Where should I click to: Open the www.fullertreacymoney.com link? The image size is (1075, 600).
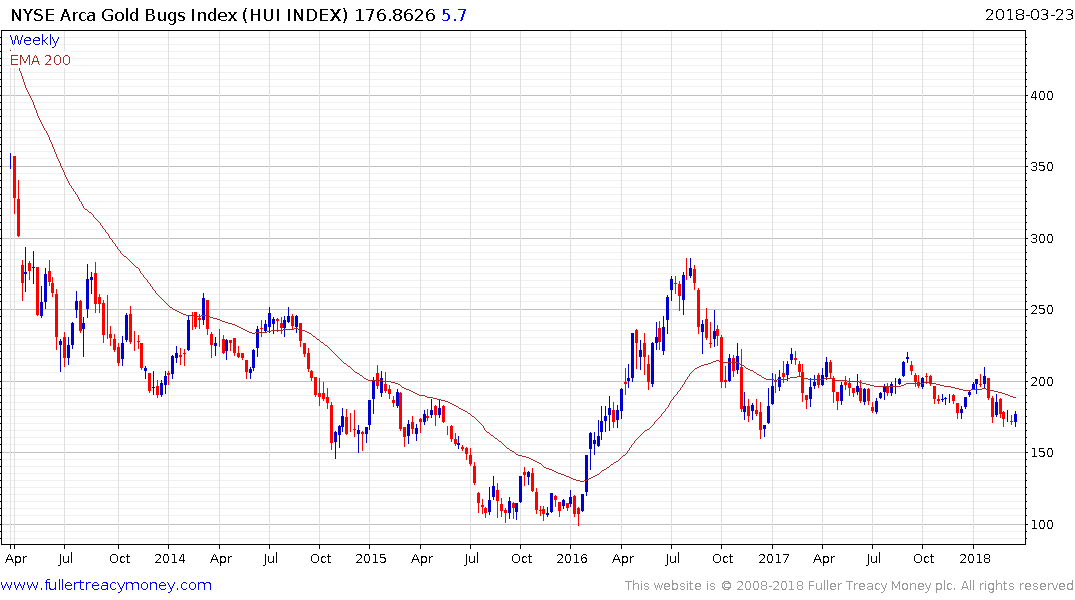click(106, 585)
